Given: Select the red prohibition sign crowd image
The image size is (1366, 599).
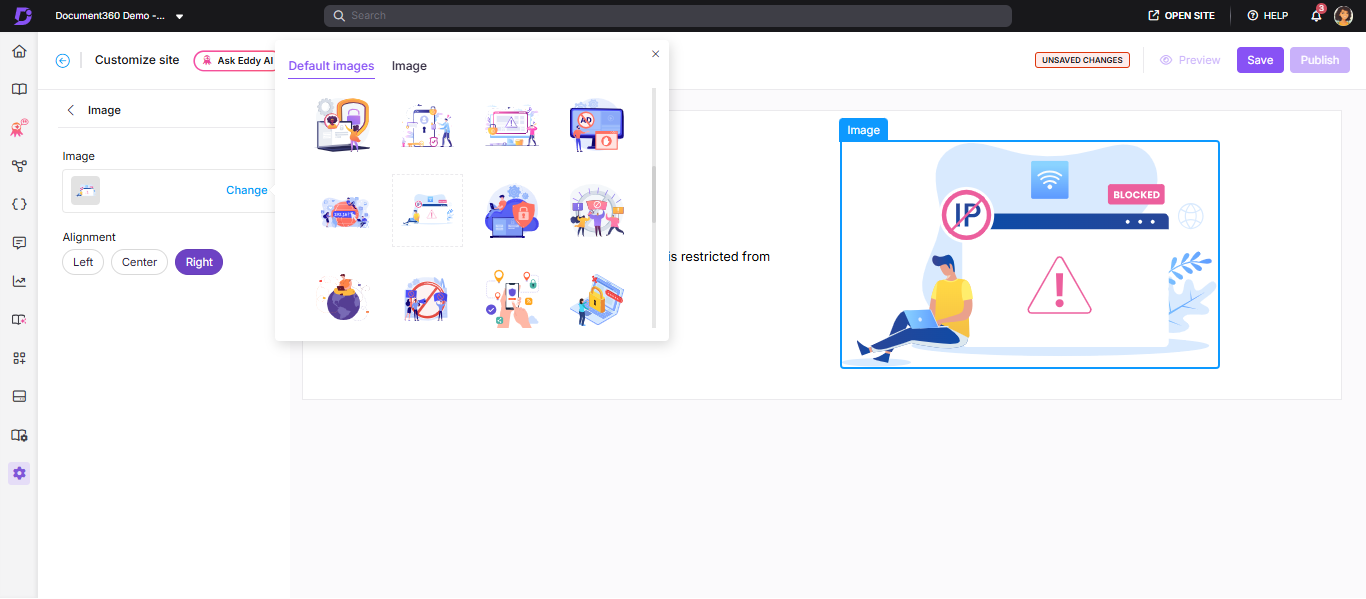Looking at the screenshot, I should 428,297.
